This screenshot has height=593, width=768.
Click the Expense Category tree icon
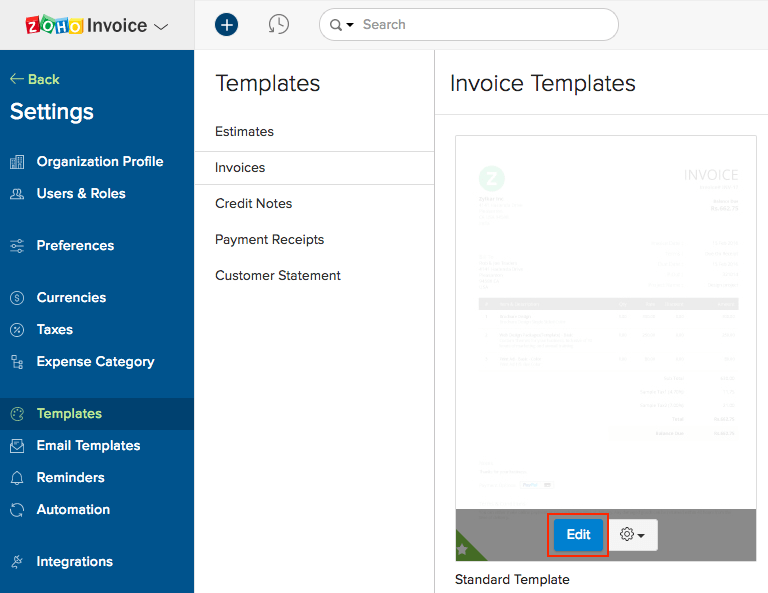click(17, 362)
